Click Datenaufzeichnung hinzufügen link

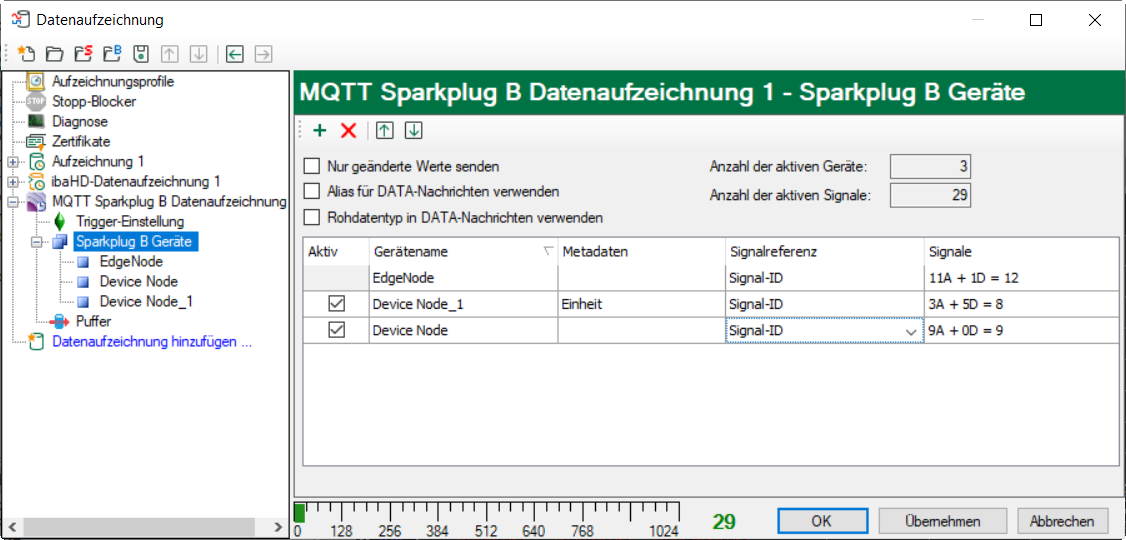coord(152,342)
